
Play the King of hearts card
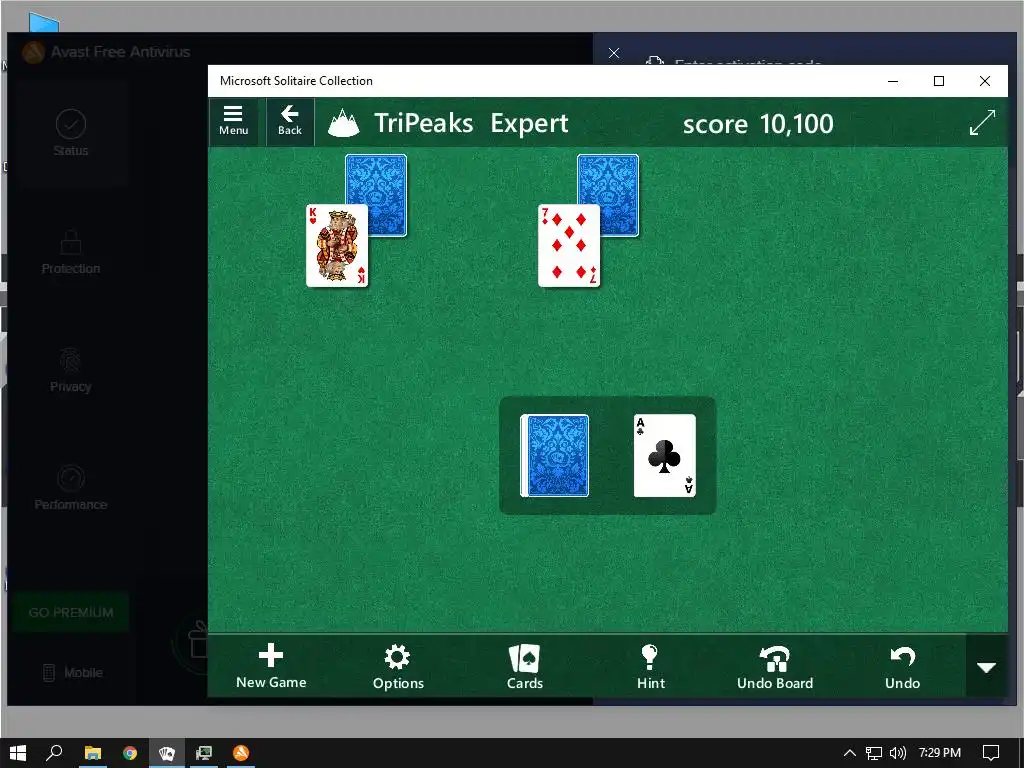[x=337, y=246]
